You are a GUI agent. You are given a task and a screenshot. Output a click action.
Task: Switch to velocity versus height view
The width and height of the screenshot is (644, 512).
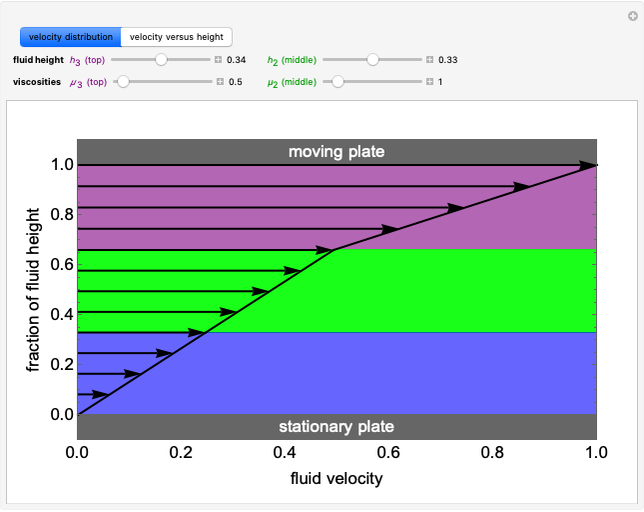(x=176, y=37)
